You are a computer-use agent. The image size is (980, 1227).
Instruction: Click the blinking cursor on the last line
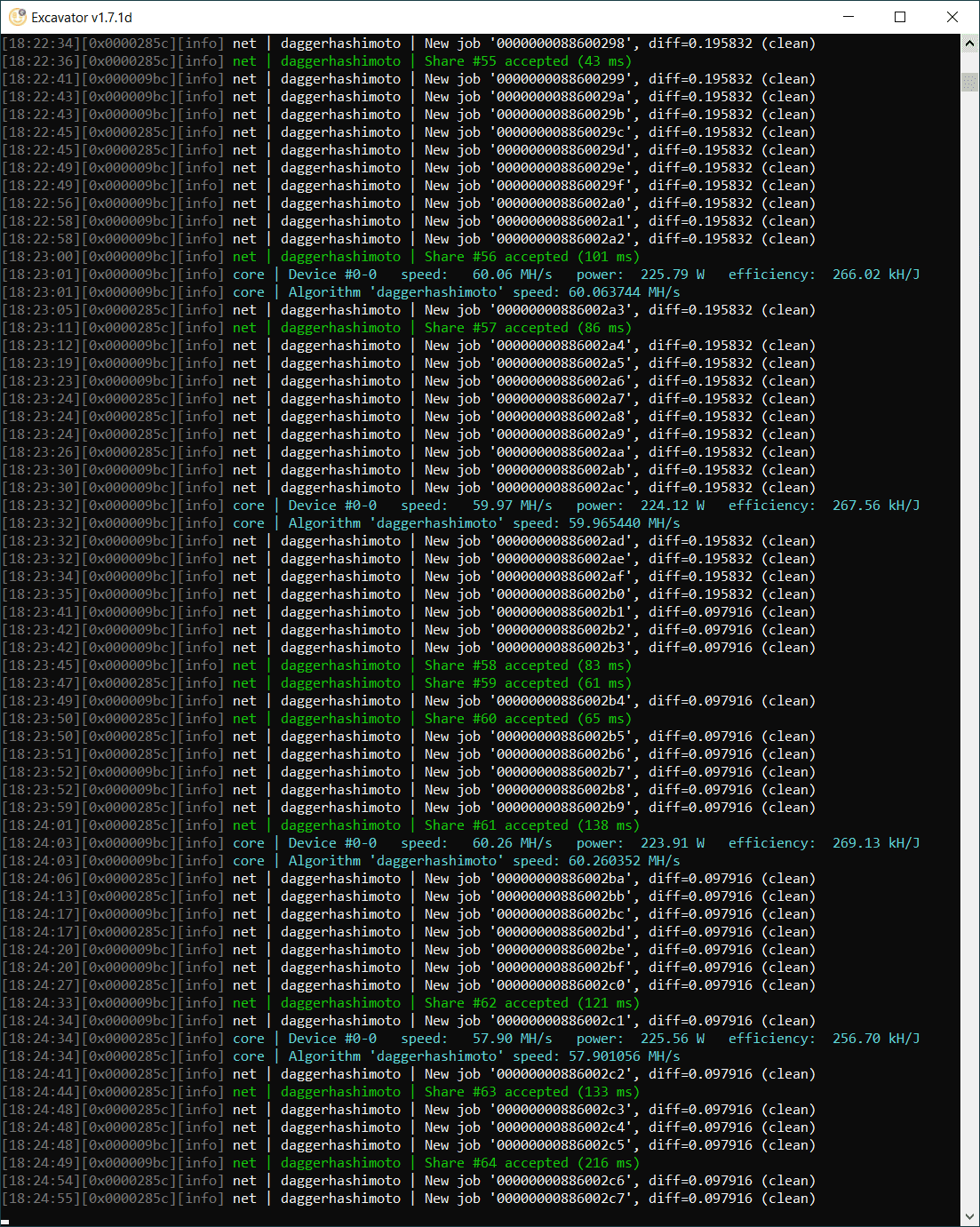[x=5, y=1221]
